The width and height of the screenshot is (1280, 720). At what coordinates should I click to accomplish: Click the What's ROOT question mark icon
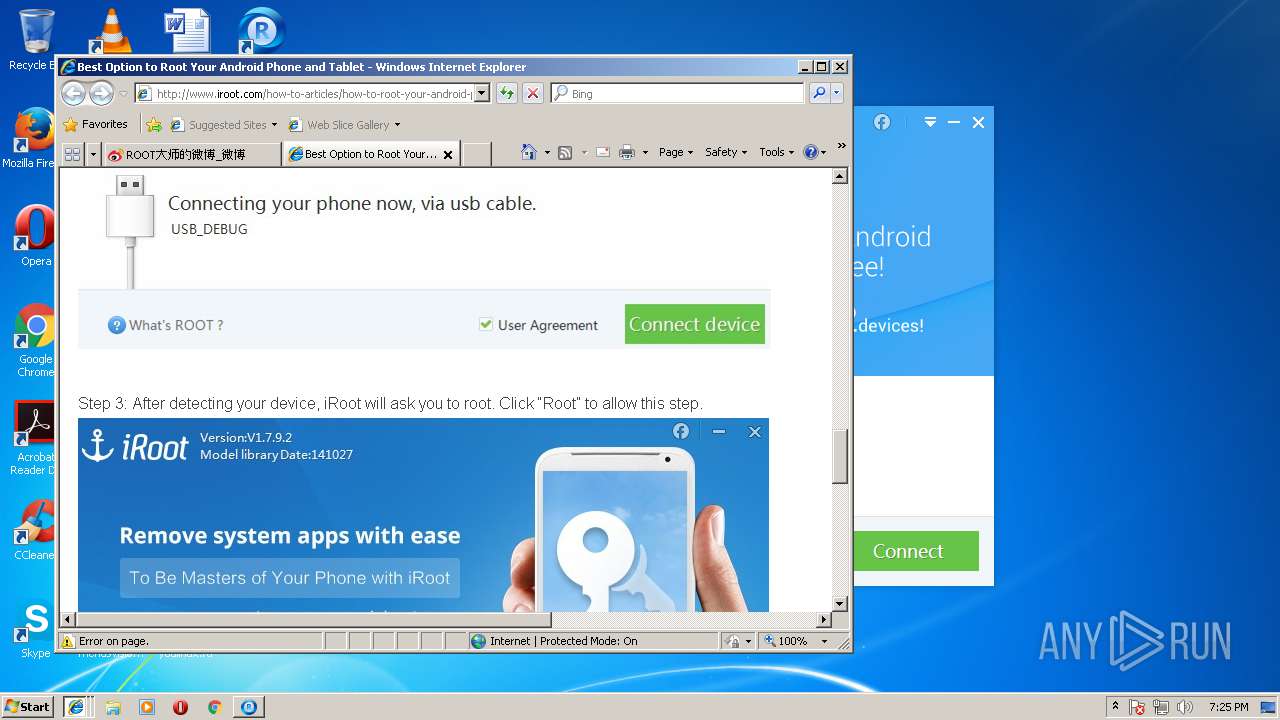pos(117,325)
